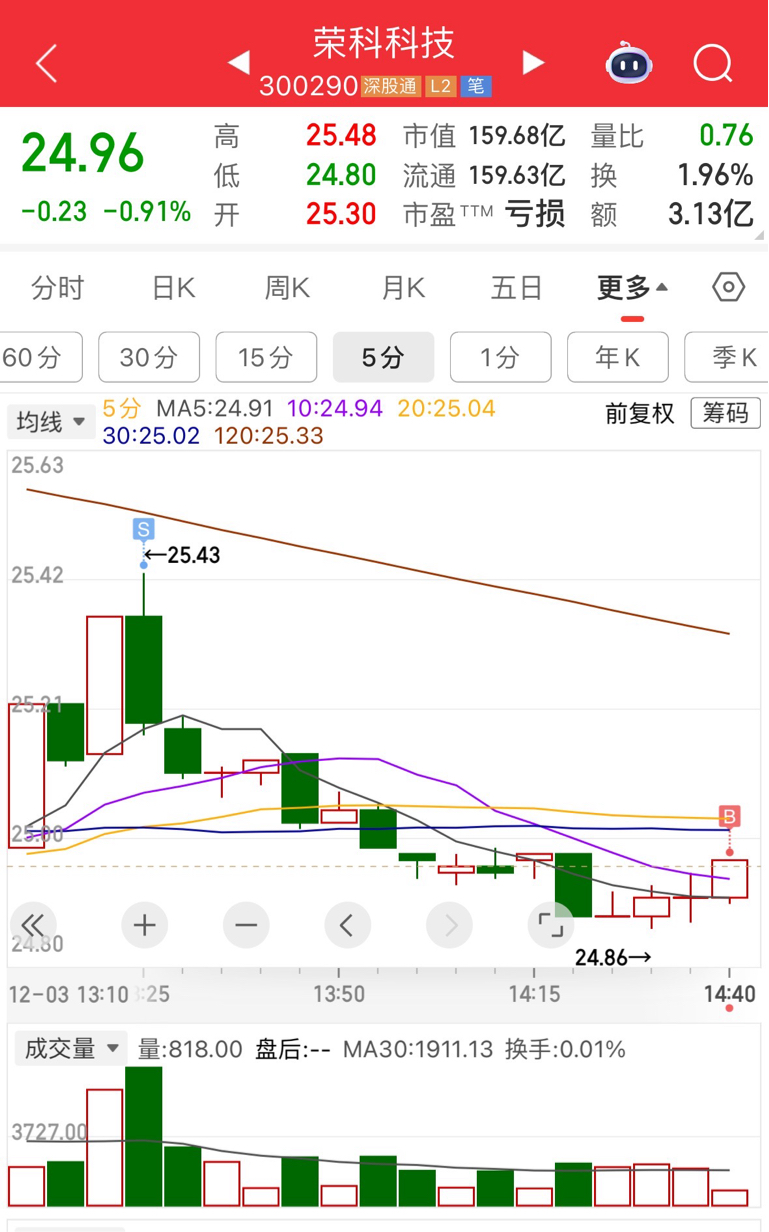Tap MA30:1911.13 volume legend
The height and width of the screenshot is (1232, 769).
pyautogui.click(x=418, y=1049)
